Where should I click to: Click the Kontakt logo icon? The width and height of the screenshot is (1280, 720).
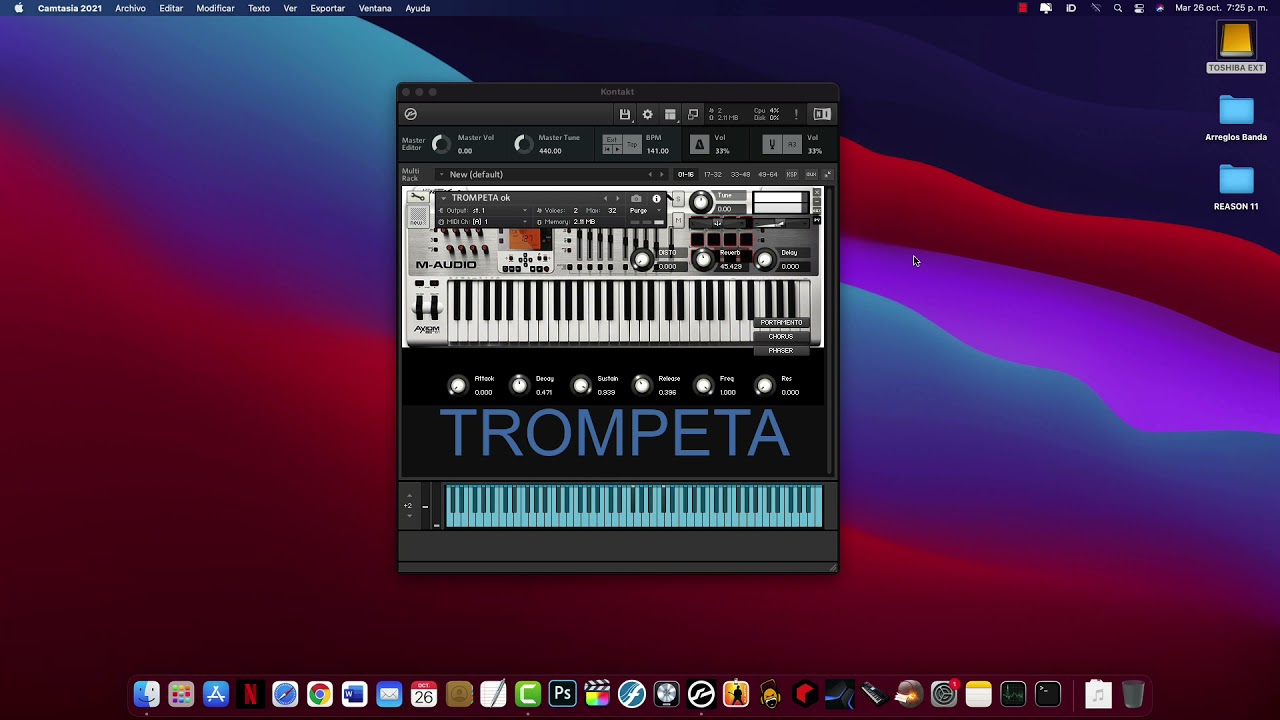(x=410, y=114)
